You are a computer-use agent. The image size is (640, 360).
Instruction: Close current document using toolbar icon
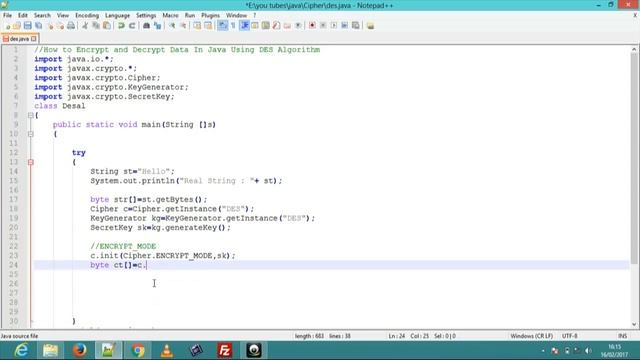pos(50,26)
